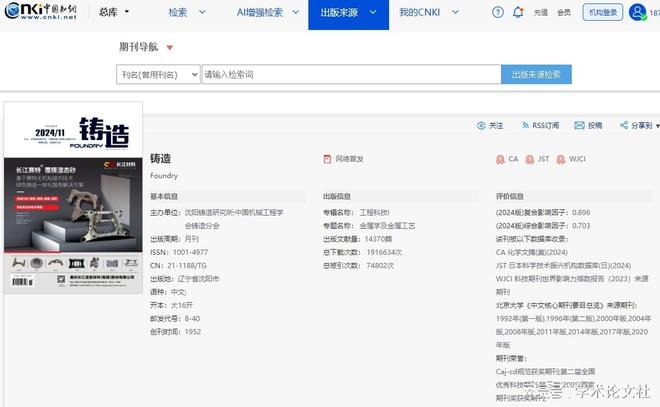The image size is (660, 407).
Task: Click the CA badge icon
Action: (x=500, y=160)
